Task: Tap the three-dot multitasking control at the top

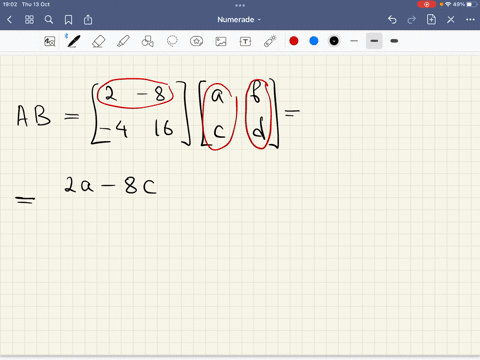Action: pyautogui.click(x=240, y=5)
